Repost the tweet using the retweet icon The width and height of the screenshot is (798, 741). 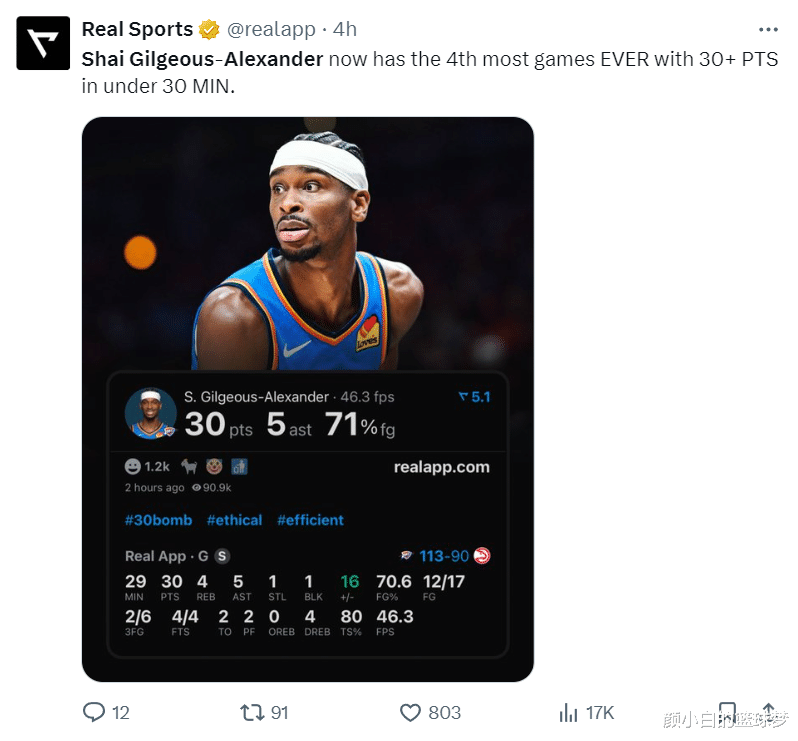(253, 712)
